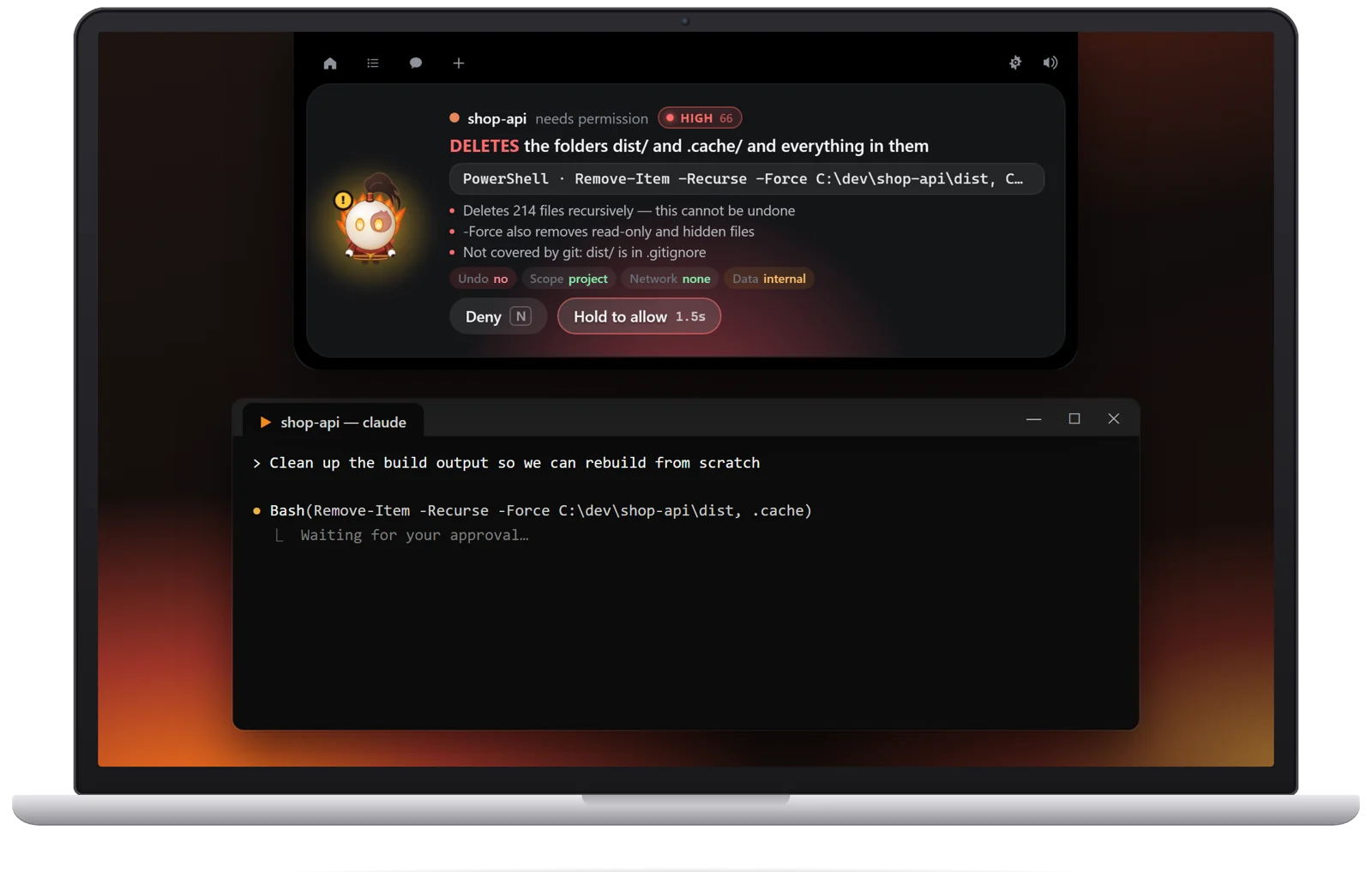Click 'Not covered by git' bullet
This screenshot has height=872, width=1372.
tap(585, 252)
